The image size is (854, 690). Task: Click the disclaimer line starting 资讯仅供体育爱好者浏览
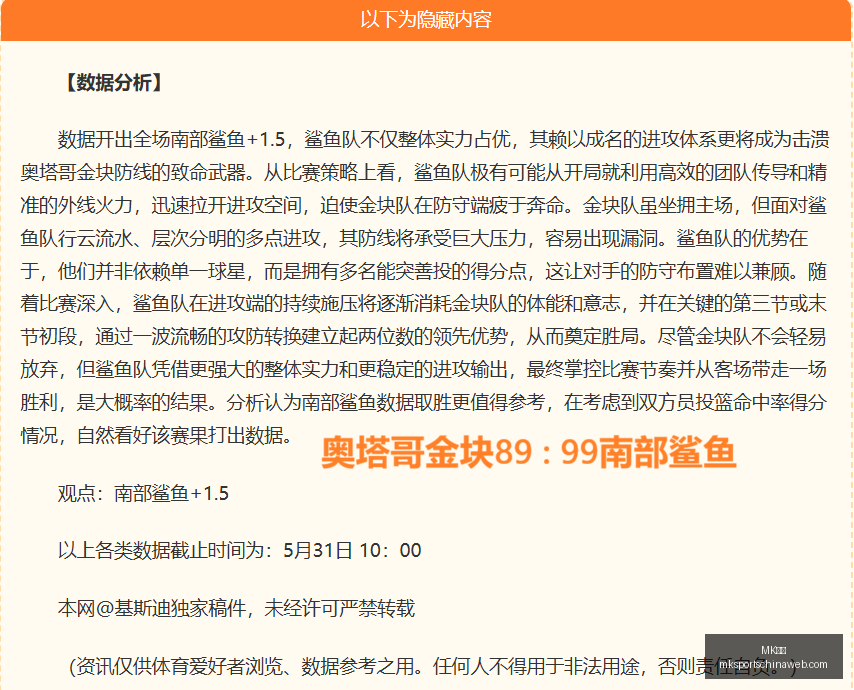tap(433, 666)
